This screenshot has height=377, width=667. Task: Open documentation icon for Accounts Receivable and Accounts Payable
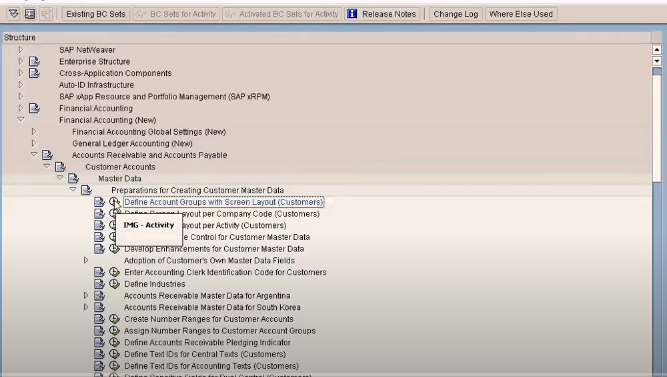click(x=47, y=155)
